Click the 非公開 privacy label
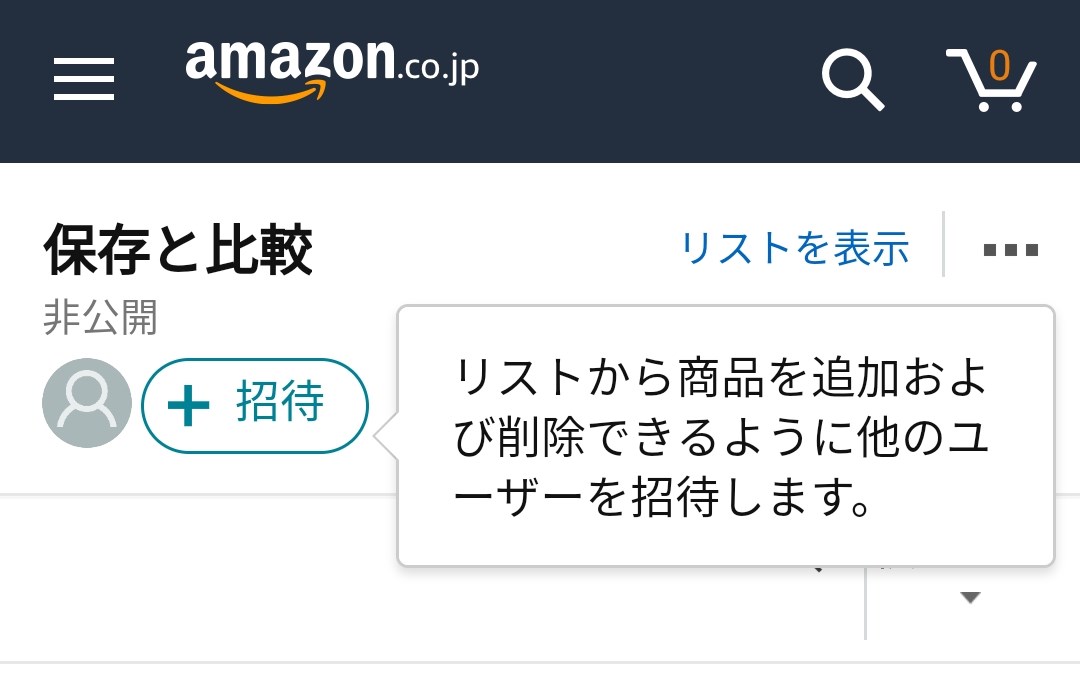This screenshot has height=696, width=1080. (100, 318)
